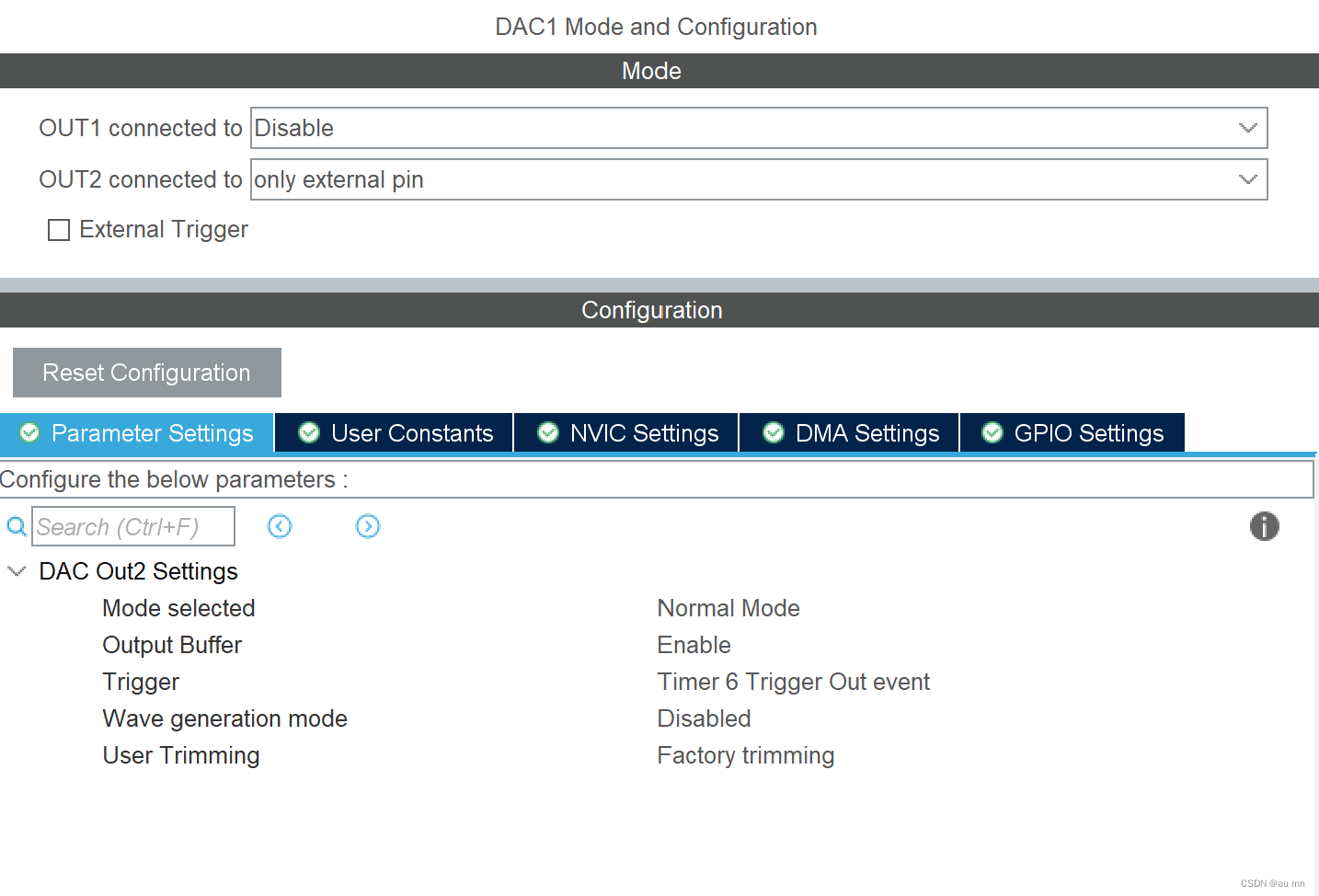This screenshot has width=1319, height=896.
Task: Switch to the GPIO Settings tab
Action: 1088,432
